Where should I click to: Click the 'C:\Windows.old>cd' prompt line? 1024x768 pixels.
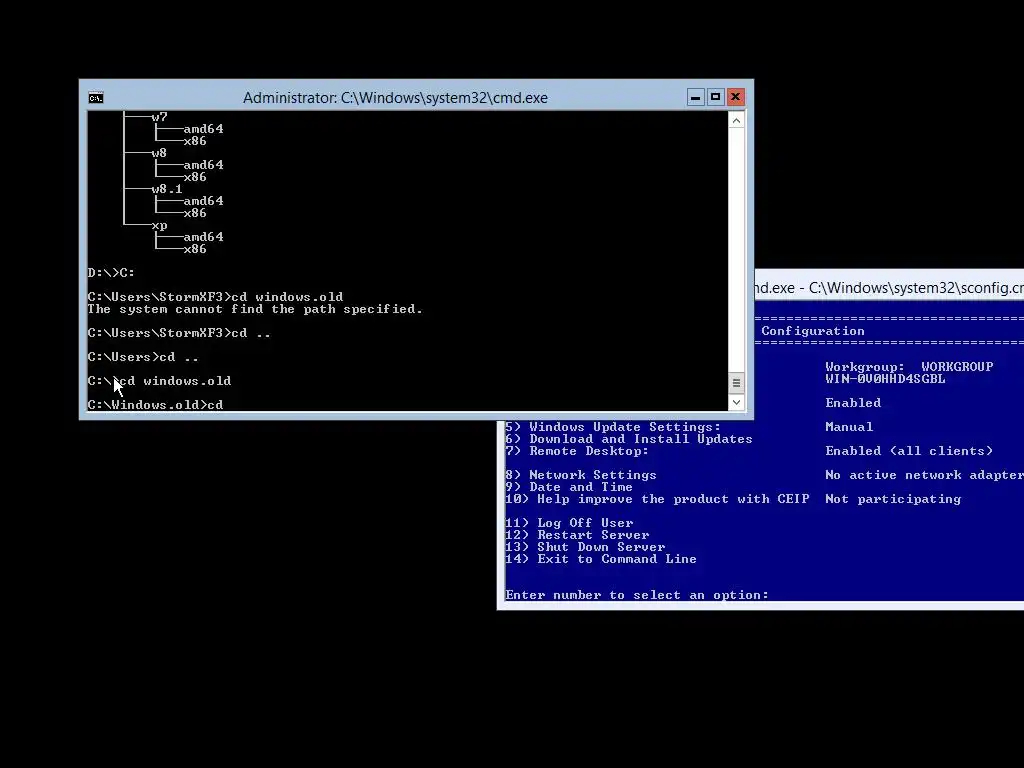tap(155, 405)
